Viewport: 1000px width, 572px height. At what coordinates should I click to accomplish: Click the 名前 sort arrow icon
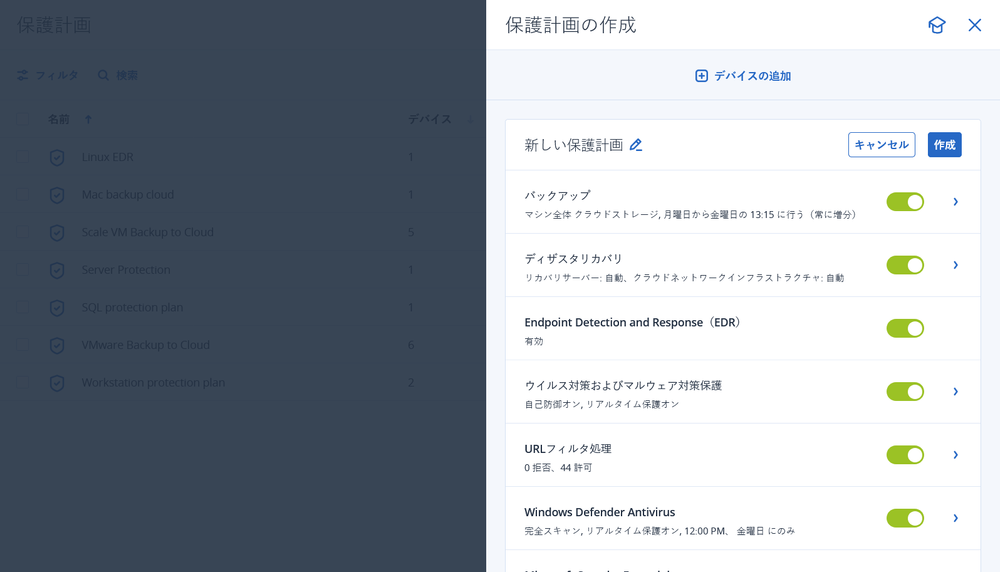[x=88, y=119]
